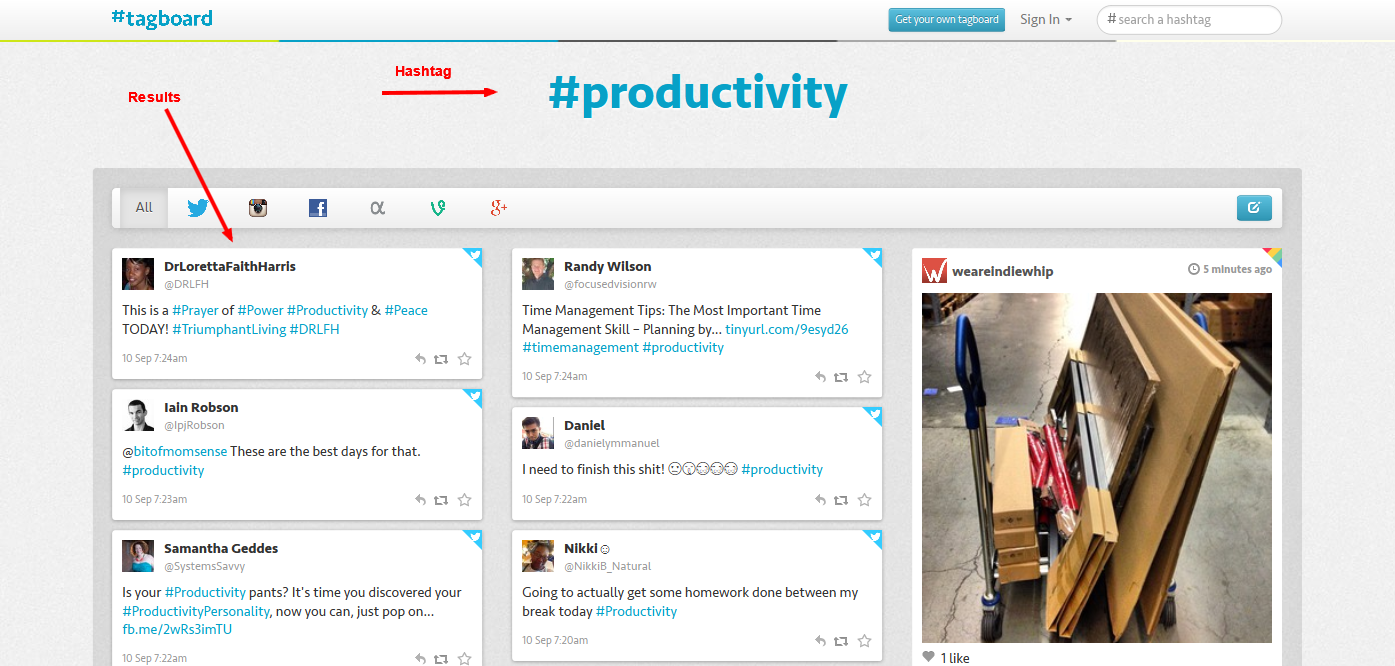
Task: Filter results by Instagram icon
Action: (258, 208)
